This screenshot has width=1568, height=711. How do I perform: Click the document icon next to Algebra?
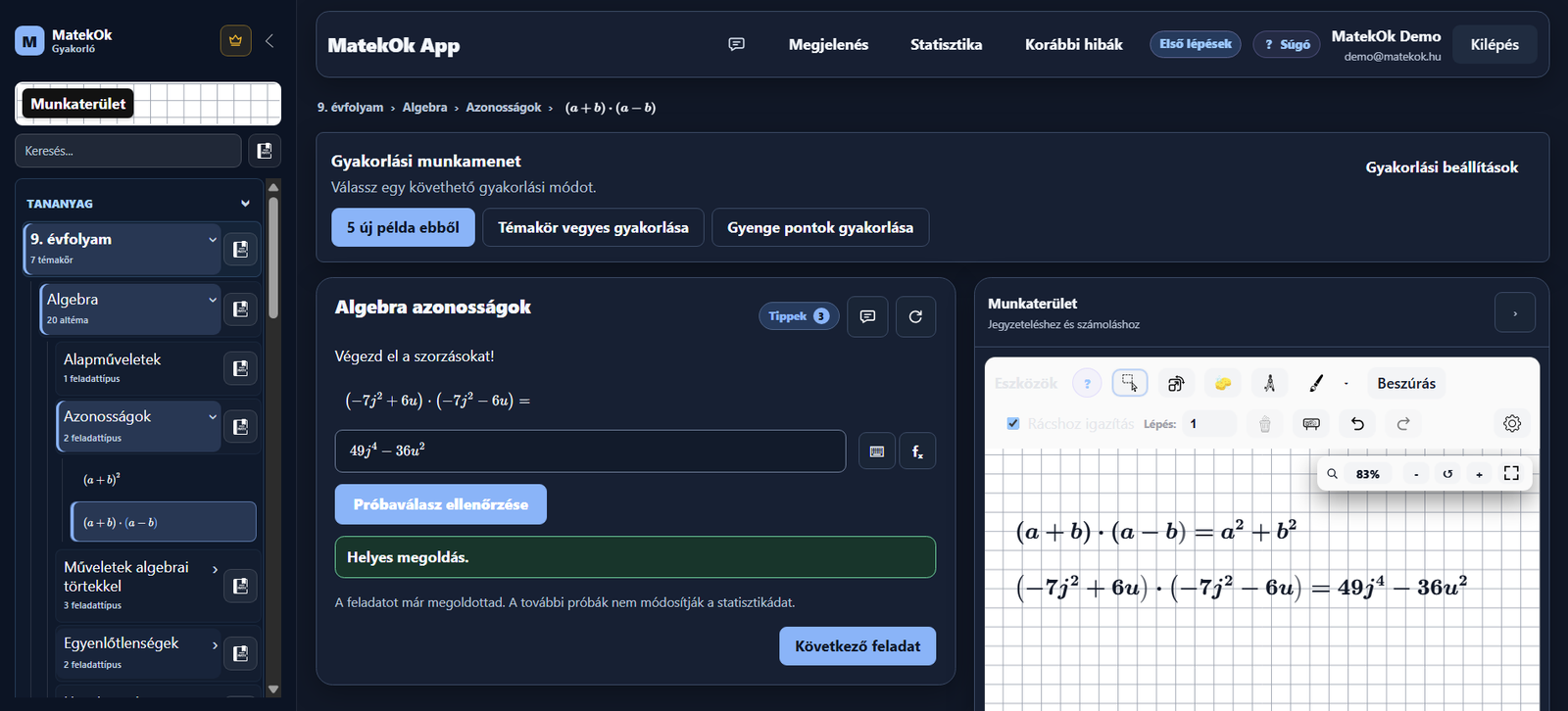point(241,309)
